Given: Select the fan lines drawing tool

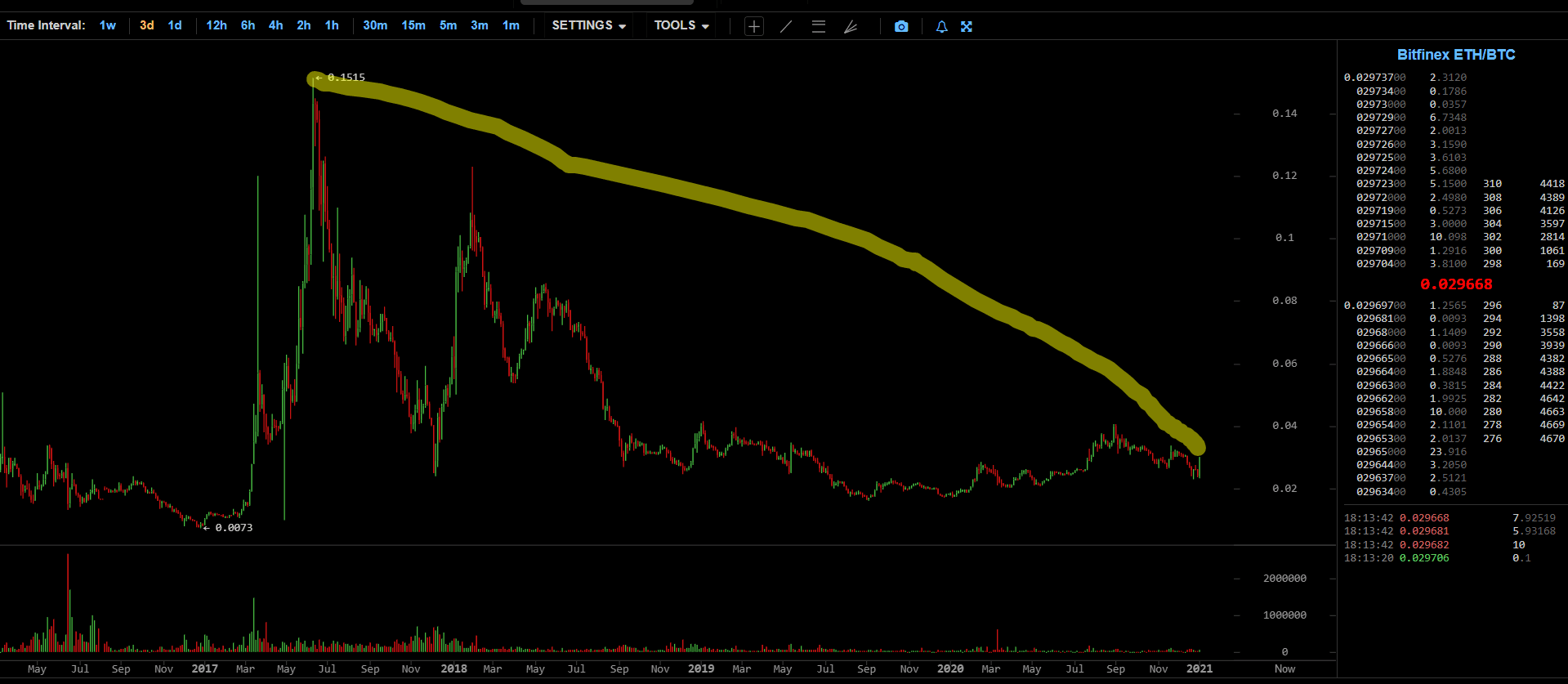Looking at the screenshot, I should pos(851,26).
